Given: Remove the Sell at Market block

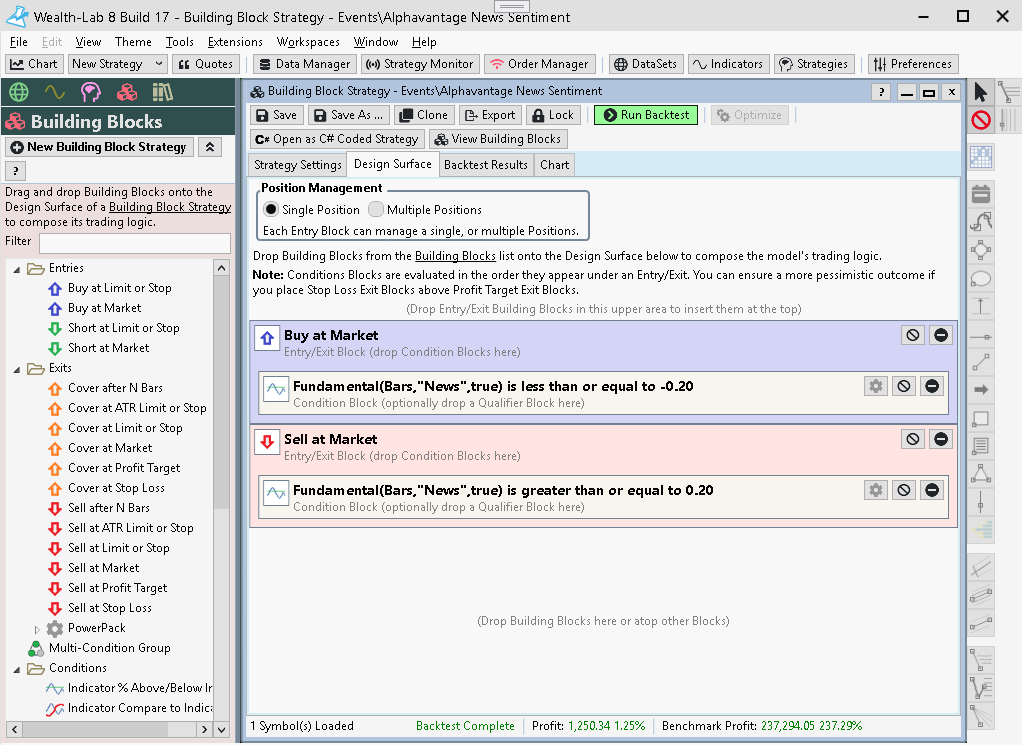Looking at the screenshot, I should [940, 439].
